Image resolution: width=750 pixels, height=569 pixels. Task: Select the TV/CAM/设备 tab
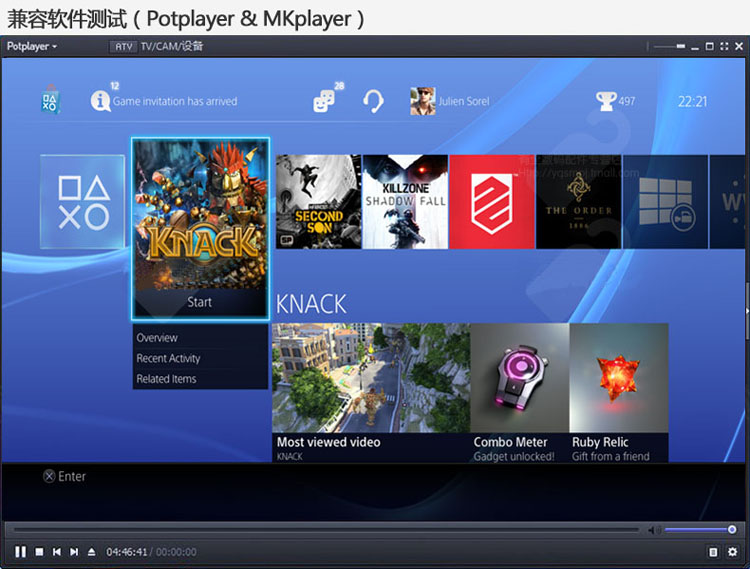(x=172, y=46)
